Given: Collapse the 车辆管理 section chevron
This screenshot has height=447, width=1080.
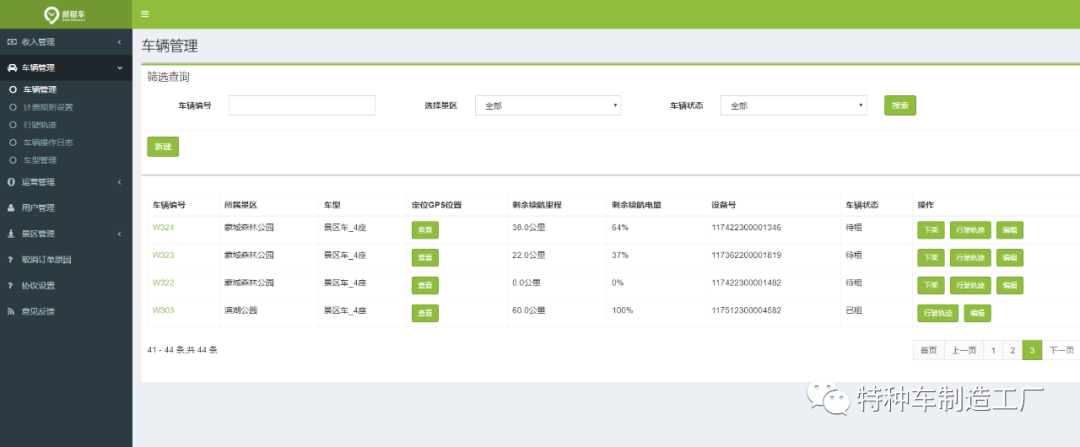Looking at the screenshot, I should coord(119,68).
